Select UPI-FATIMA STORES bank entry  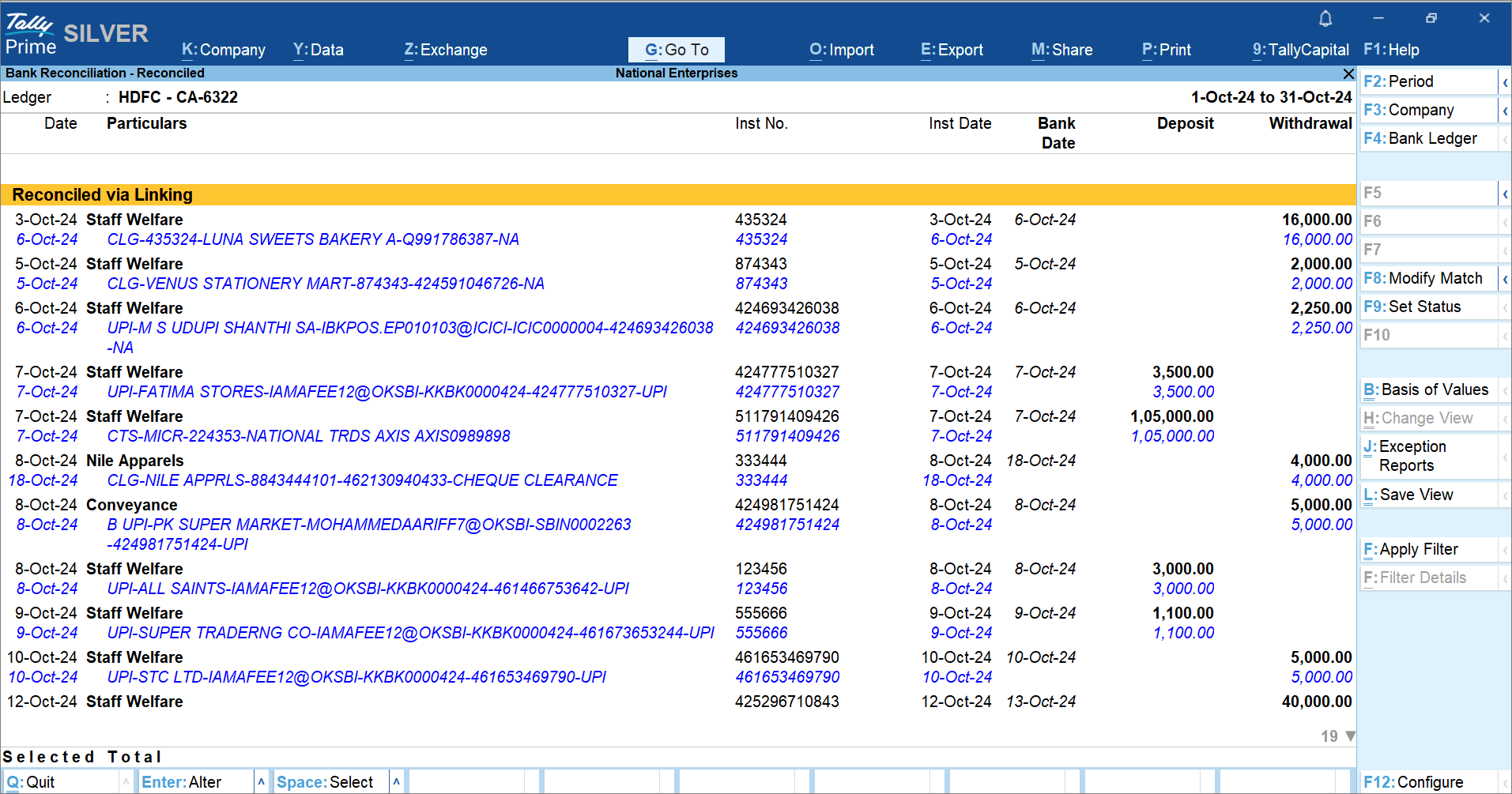pyautogui.click(x=678, y=392)
